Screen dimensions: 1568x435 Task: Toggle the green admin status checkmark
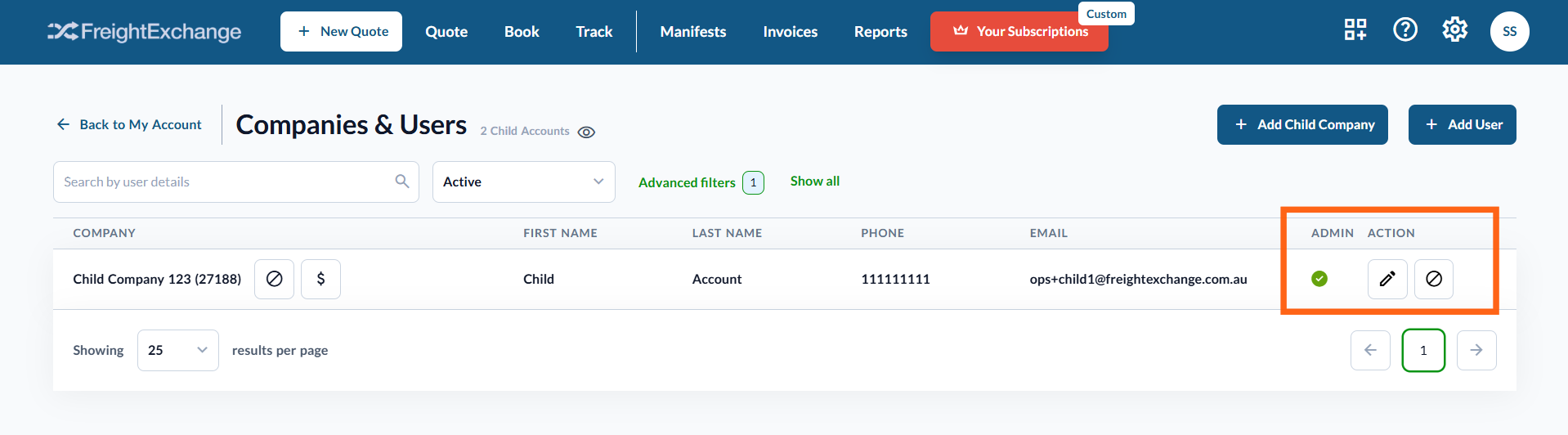click(x=1319, y=279)
